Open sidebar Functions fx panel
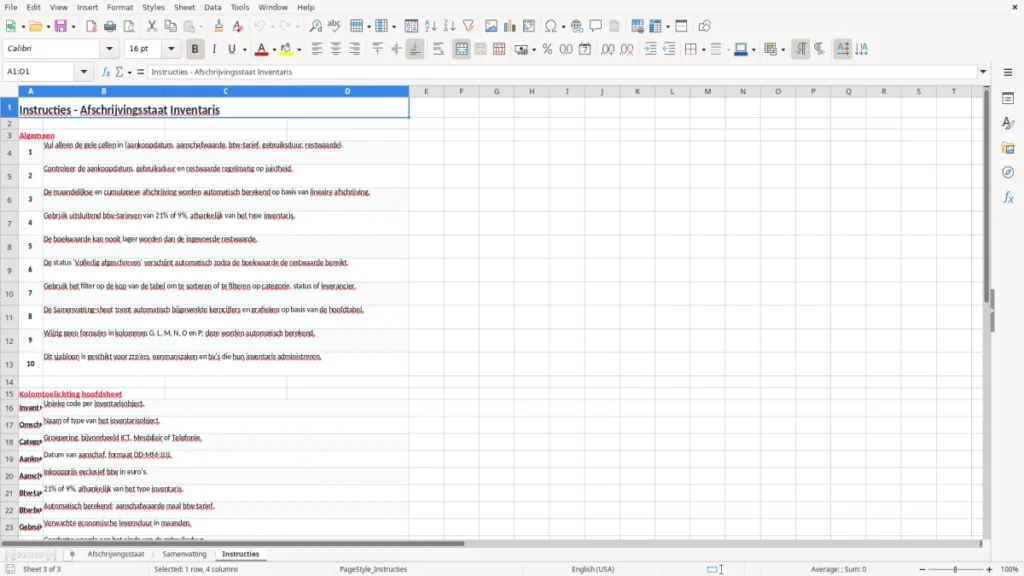This screenshot has height=576, width=1024. (x=1008, y=197)
